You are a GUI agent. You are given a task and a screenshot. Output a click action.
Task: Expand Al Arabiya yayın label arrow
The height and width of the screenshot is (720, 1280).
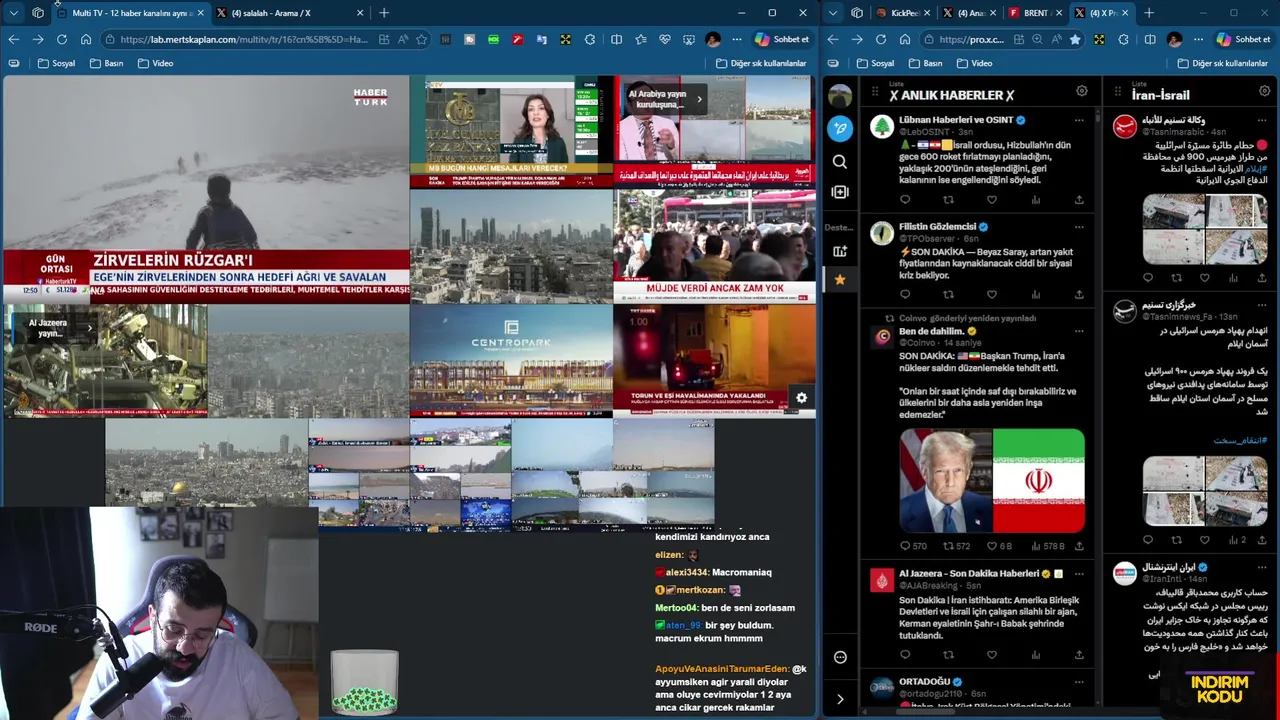tap(699, 99)
